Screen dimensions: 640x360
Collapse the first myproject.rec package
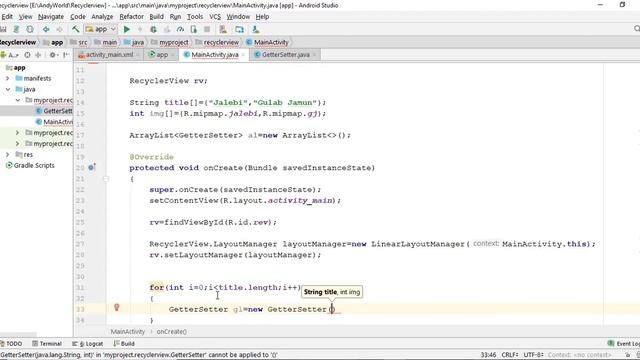18,100
